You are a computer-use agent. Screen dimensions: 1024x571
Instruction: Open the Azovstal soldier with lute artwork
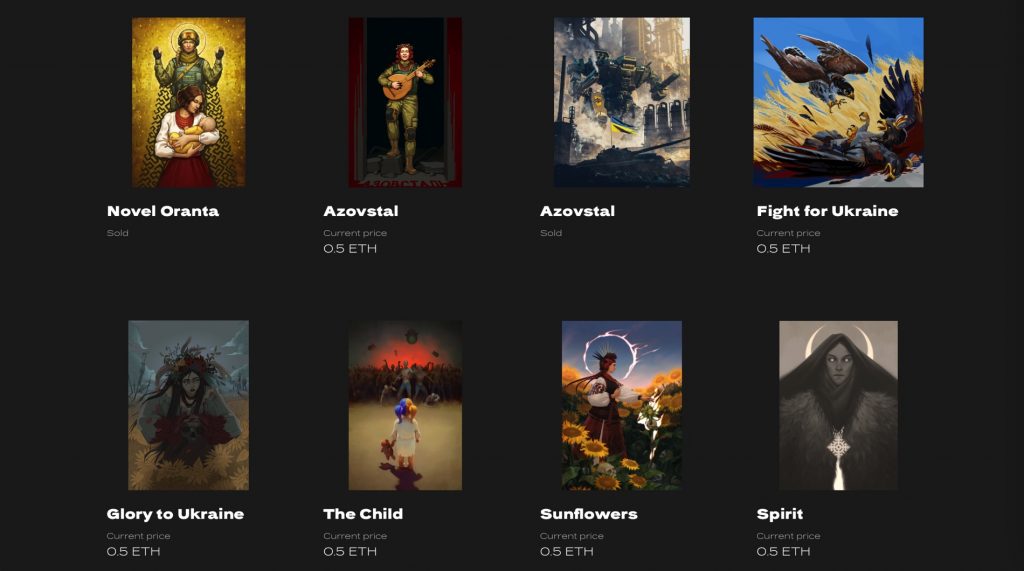point(405,102)
